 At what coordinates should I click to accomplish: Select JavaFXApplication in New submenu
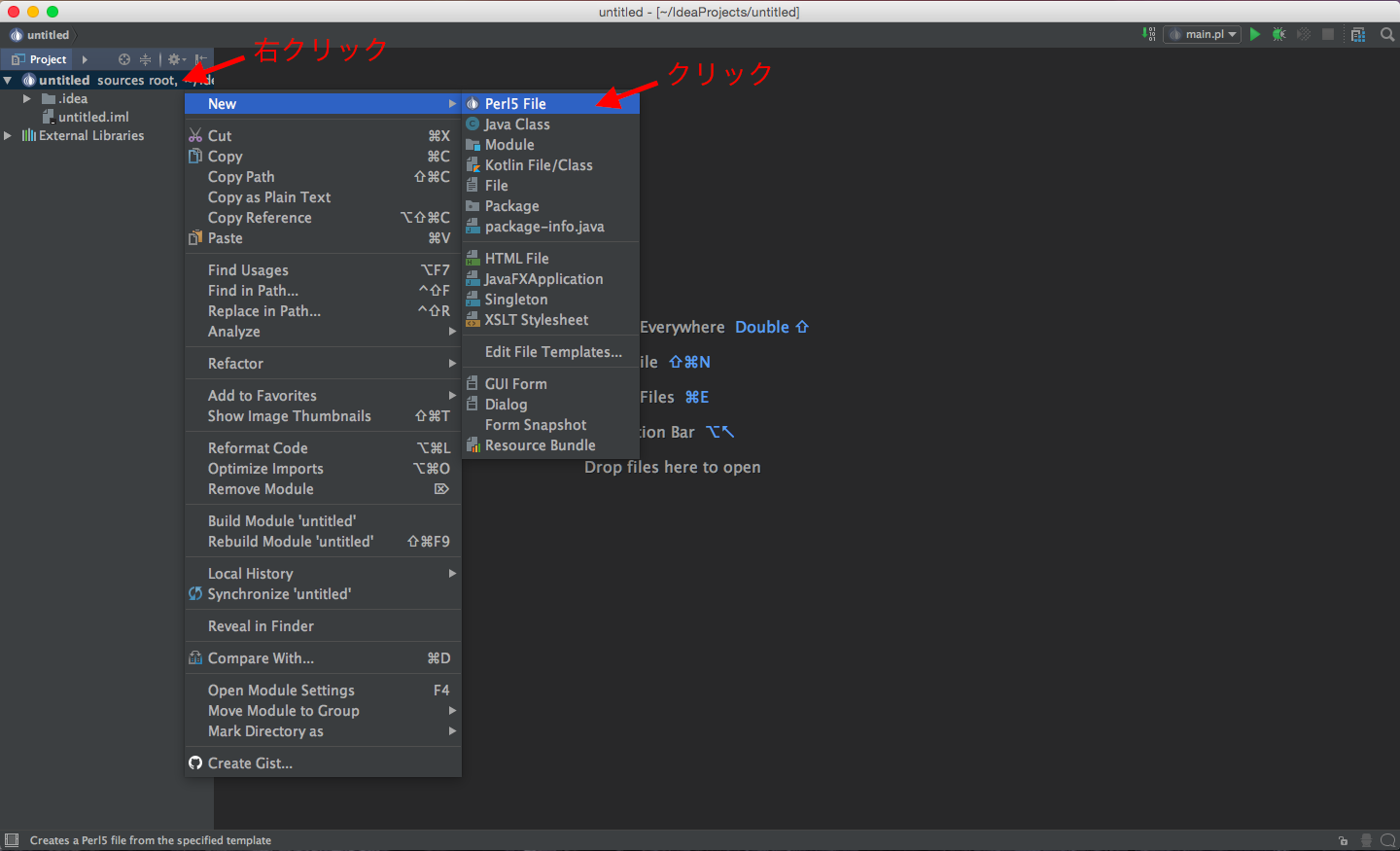[550, 279]
